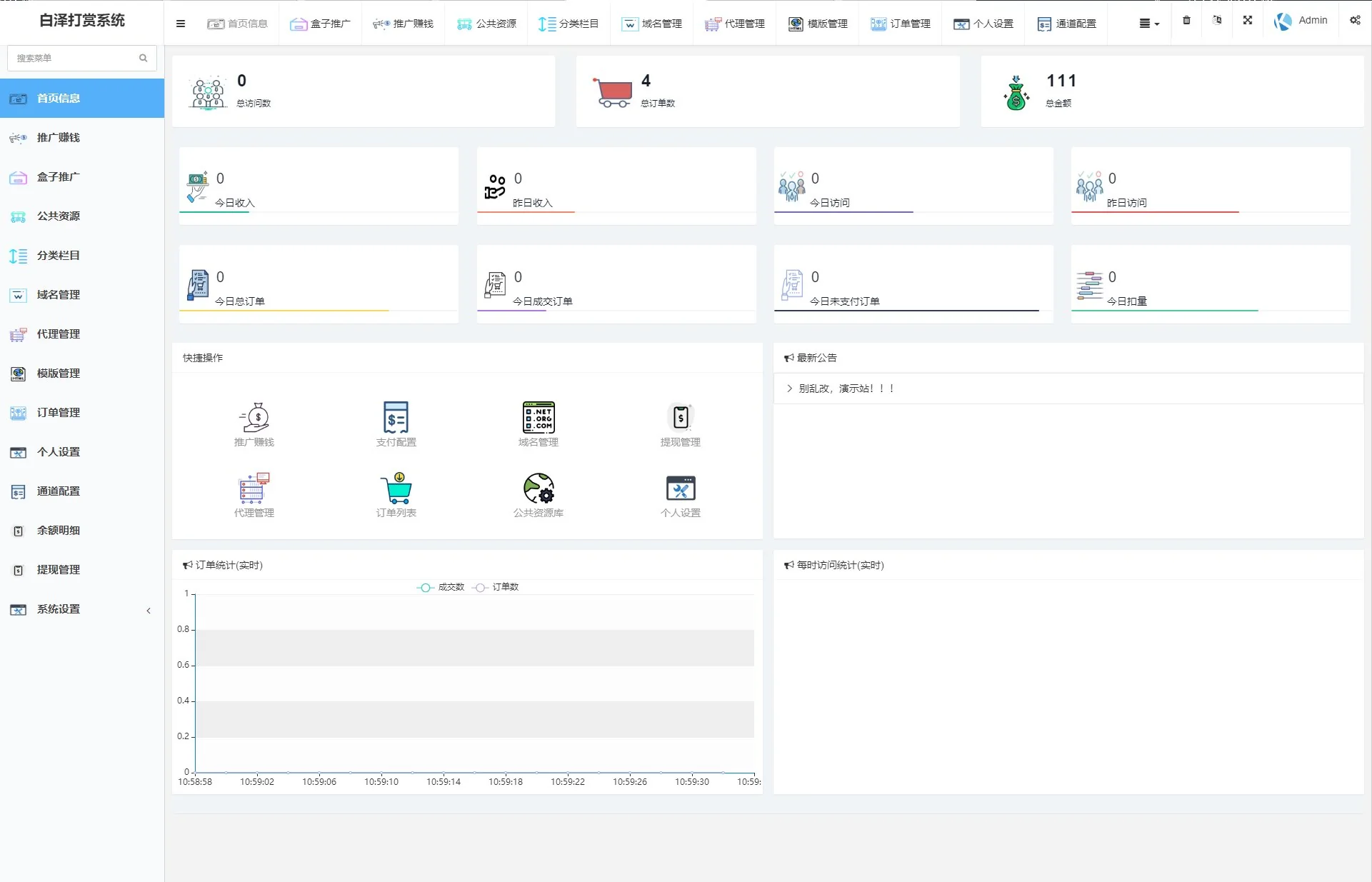The width and height of the screenshot is (1372, 882).
Task: Open settings gears icon at top right
Action: tap(1355, 21)
